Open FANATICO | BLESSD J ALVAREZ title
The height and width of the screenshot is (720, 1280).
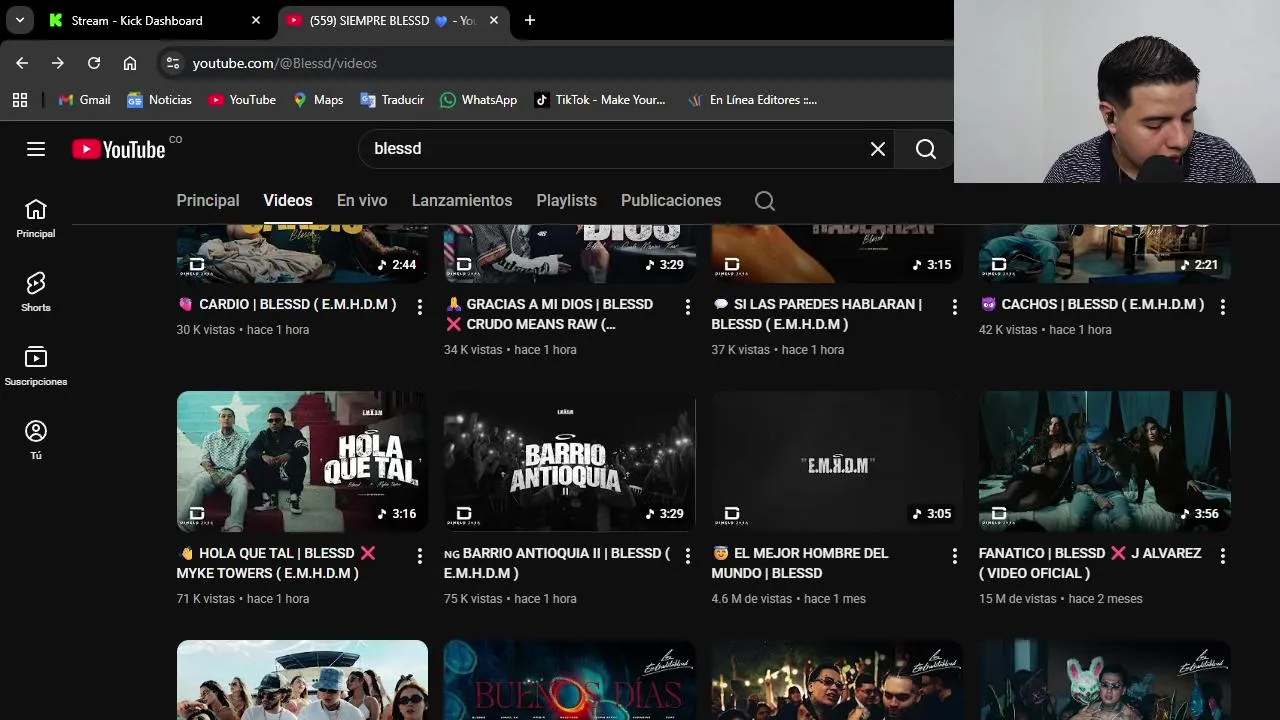1090,563
